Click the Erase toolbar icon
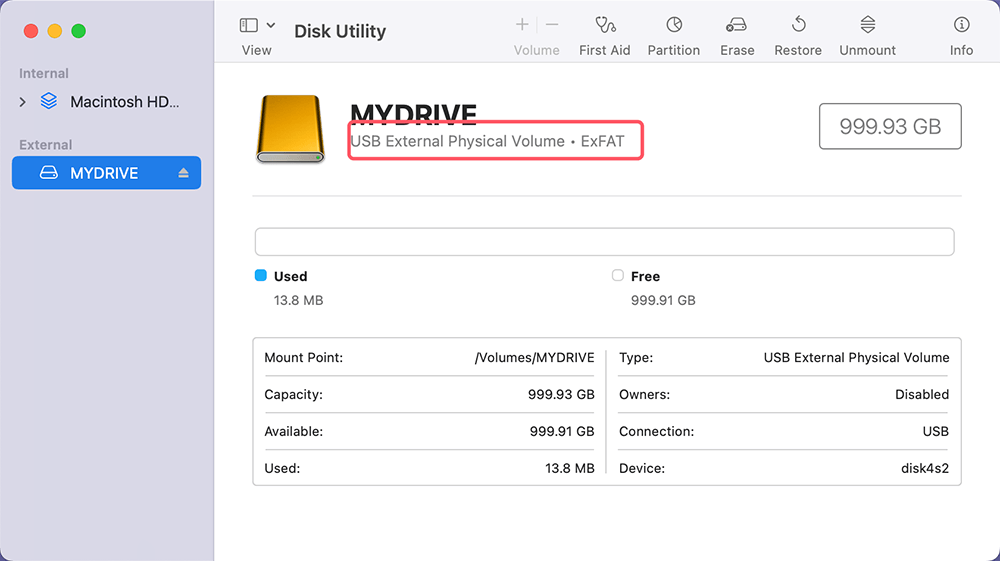Image resolution: width=1000 pixels, height=561 pixels. (737, 26)
